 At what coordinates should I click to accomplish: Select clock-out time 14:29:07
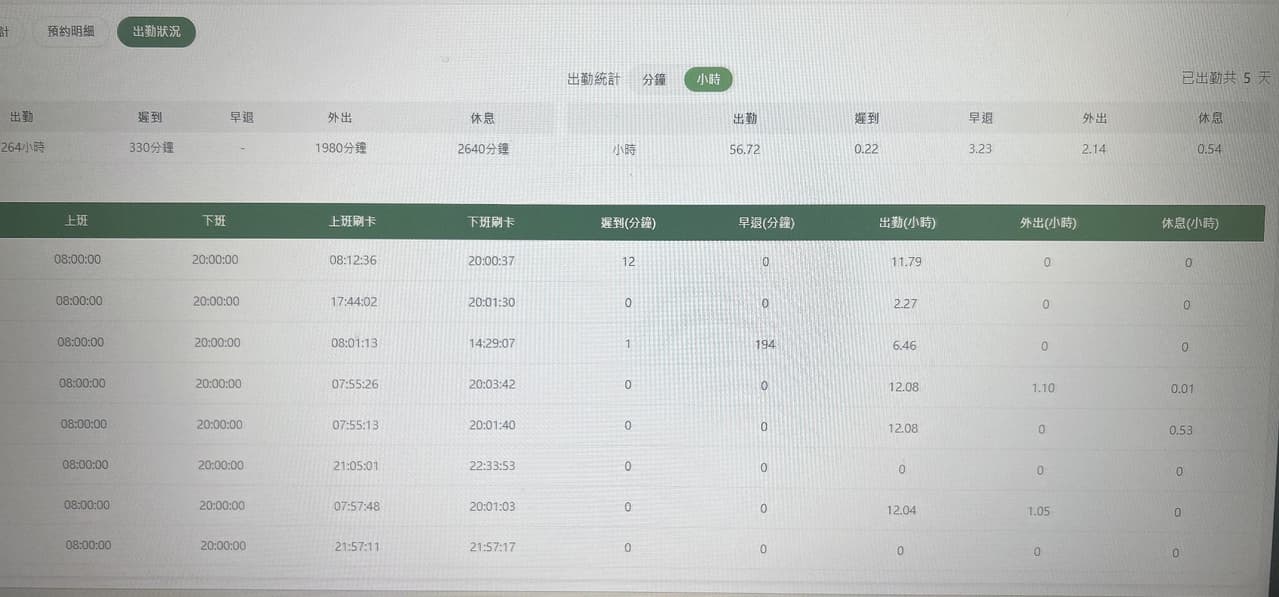point(491,343)
